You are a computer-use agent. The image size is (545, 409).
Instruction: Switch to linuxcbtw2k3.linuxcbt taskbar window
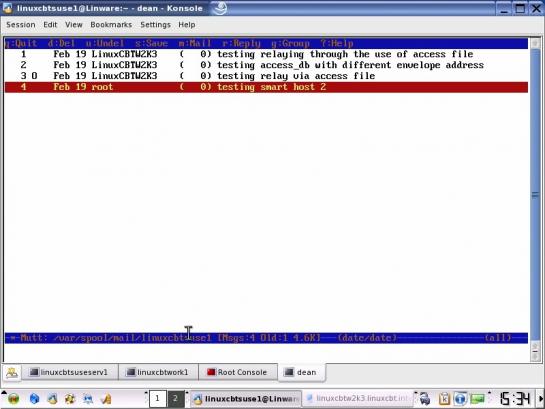[x=357, y=399]
